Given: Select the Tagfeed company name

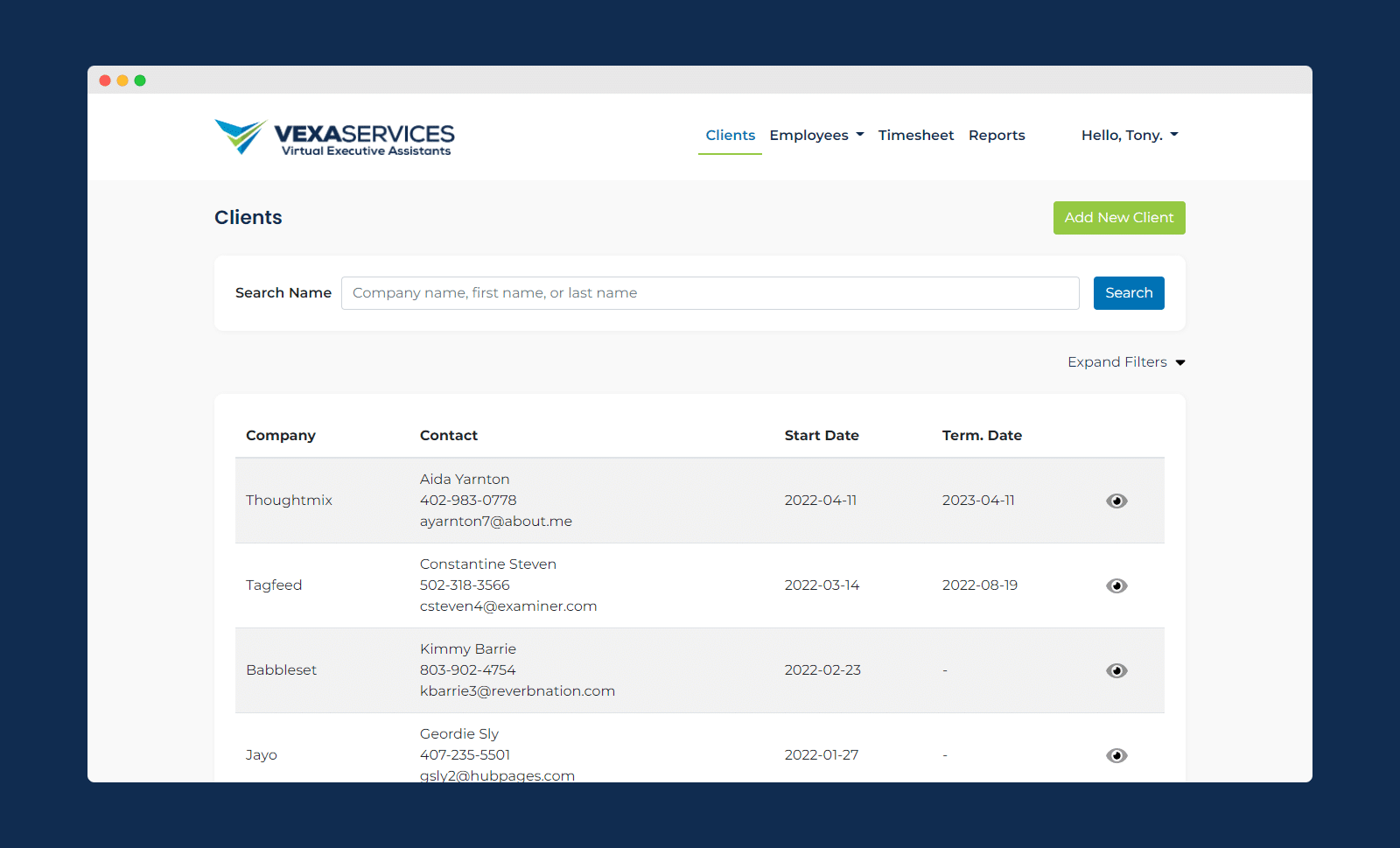Looking at the screenshot, I should [274, 585].
